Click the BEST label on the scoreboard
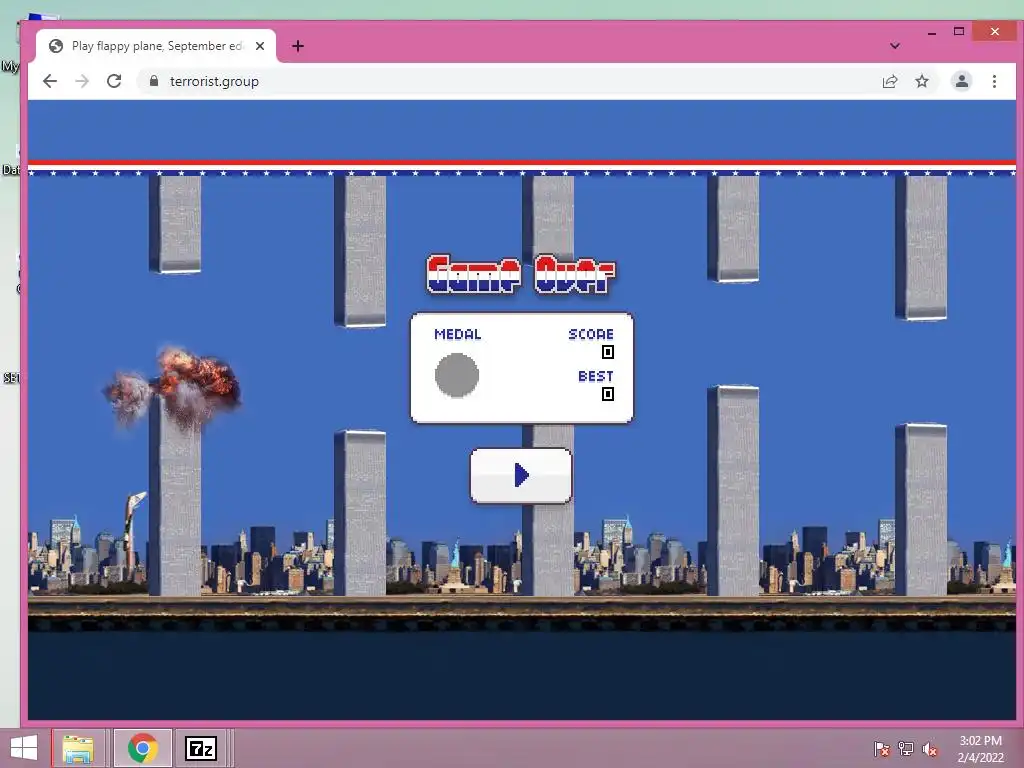Image resolution: width=1024 pixels, height=768 pixels. coord(596,376)
